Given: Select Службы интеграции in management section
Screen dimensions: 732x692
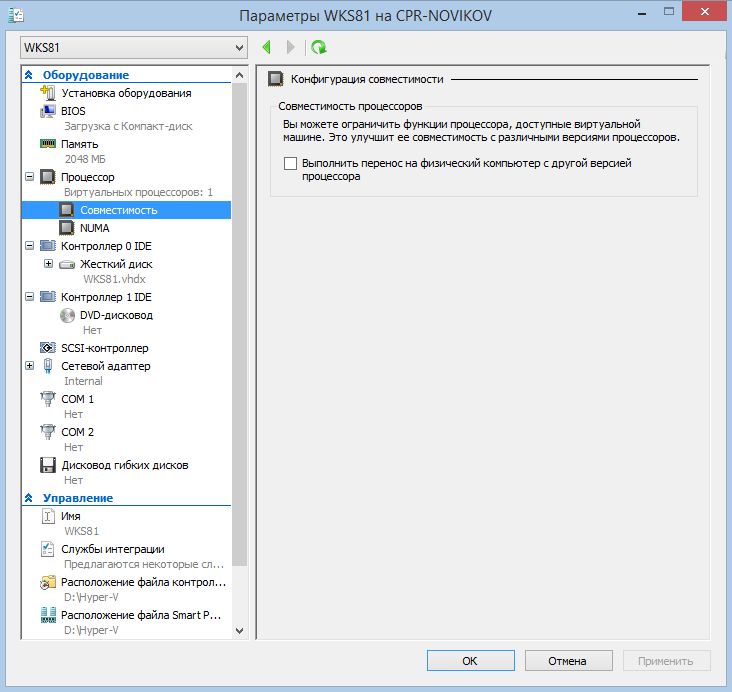Looking at the screenshot, I should click(112, 549).
